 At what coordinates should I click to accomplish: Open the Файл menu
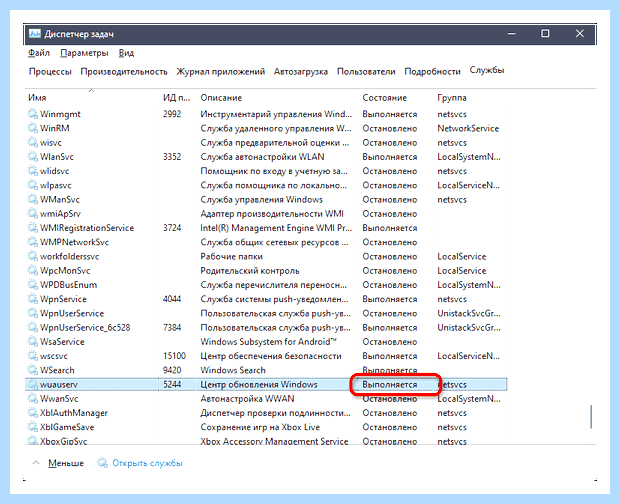pyautogui.click(x=39, y=53)
